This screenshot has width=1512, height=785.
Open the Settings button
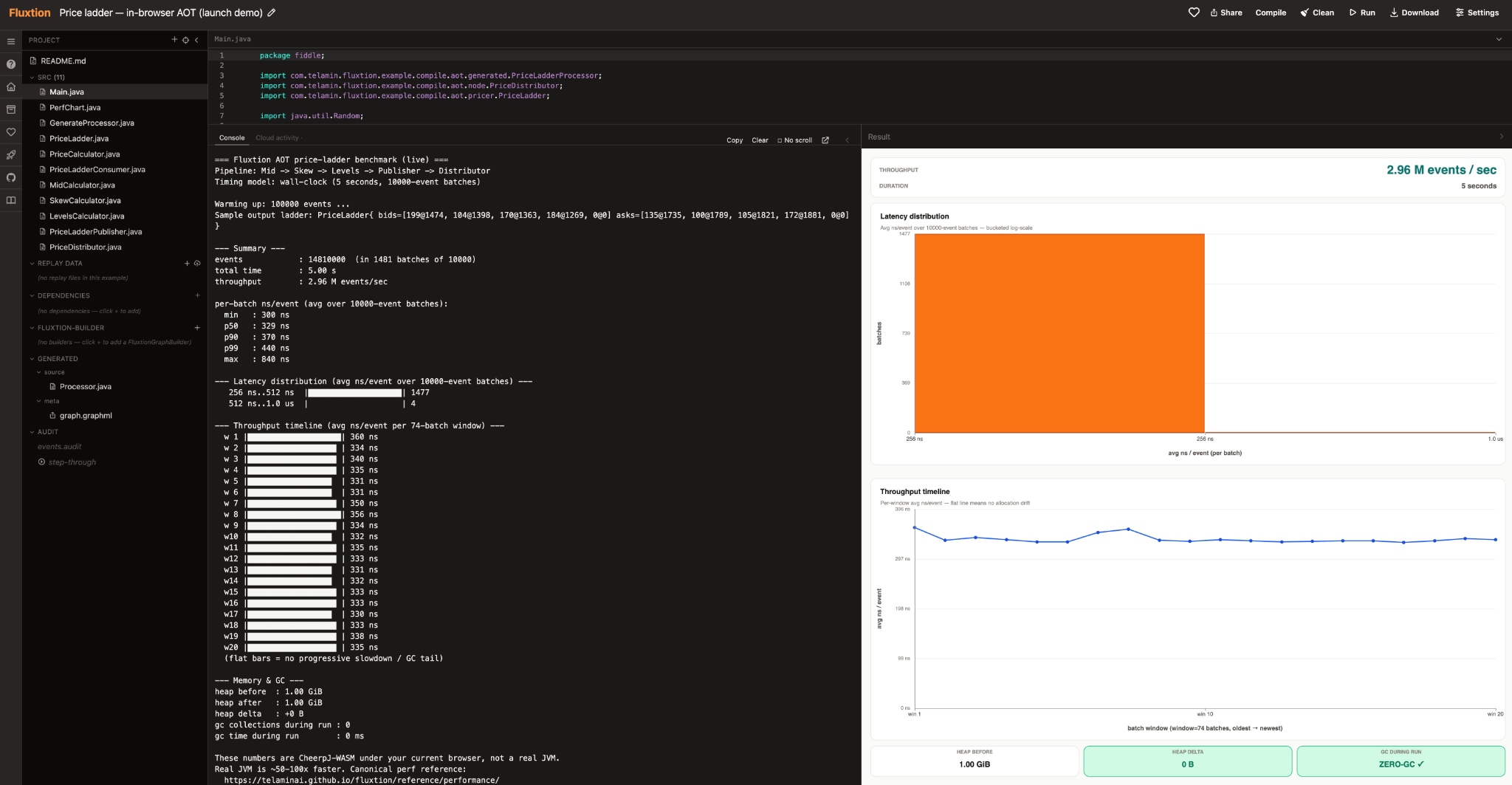tap(1477, 13)
